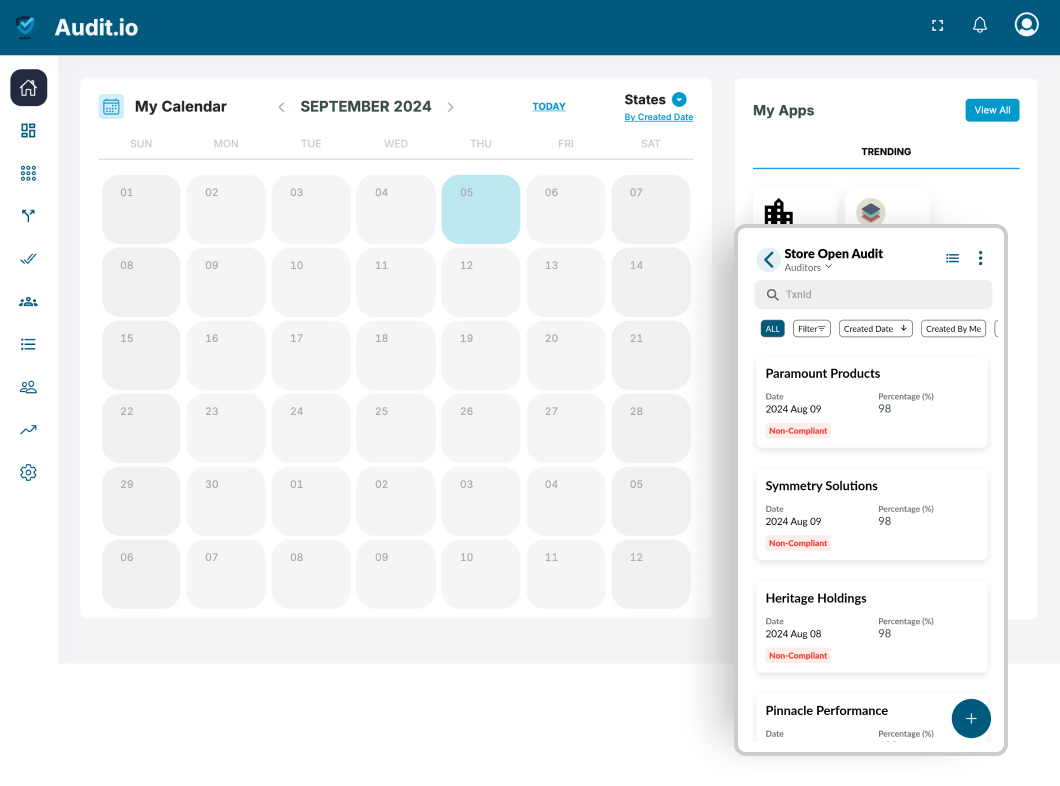Click the apps dots-grid icon in sidebar
Image resolution: width=1060 pixels, height=786 pixels.
point(28,173)
